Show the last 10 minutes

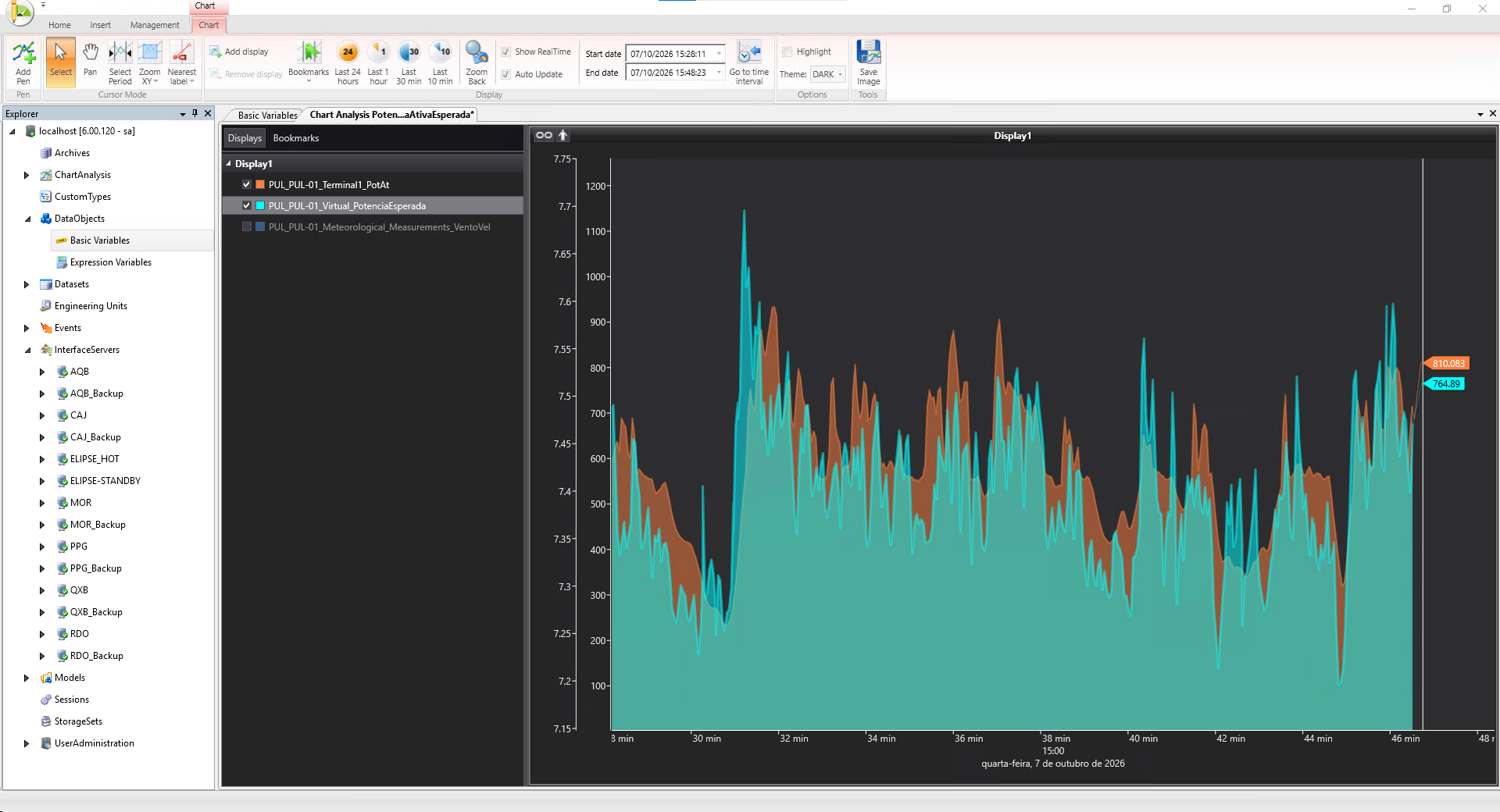440,62
